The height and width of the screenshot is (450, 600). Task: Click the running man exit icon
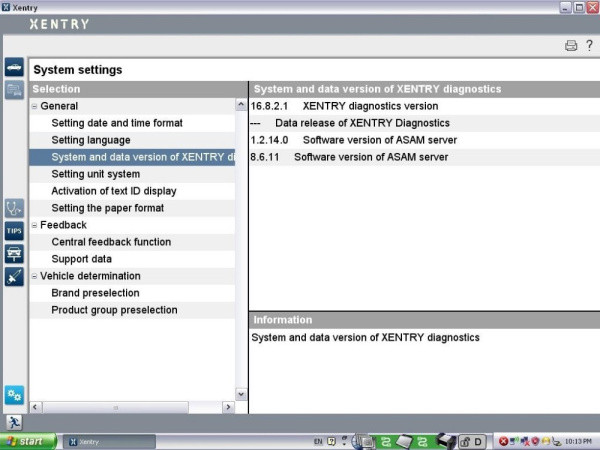tap(14, 422)
